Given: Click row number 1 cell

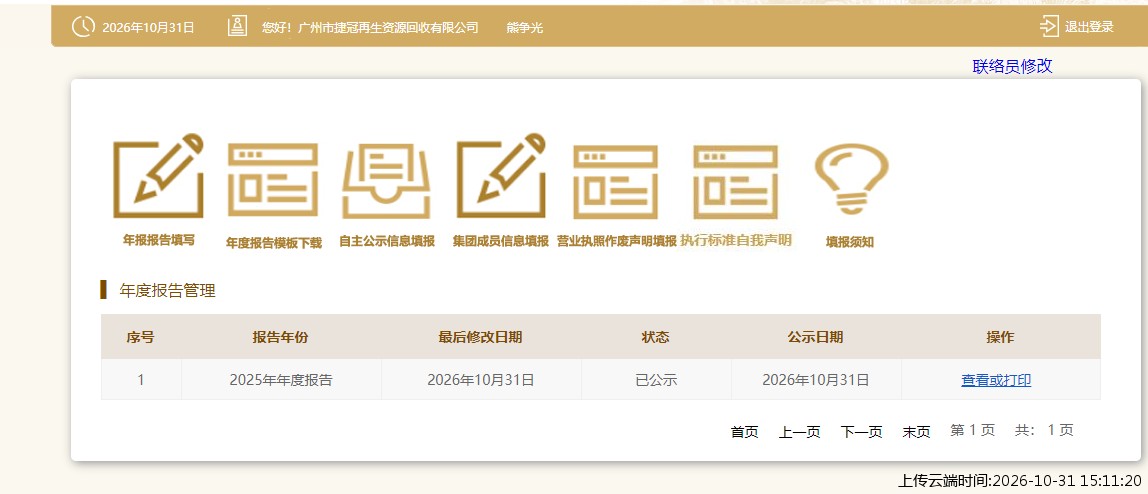Looking at the screenshot, I should 141,380.
